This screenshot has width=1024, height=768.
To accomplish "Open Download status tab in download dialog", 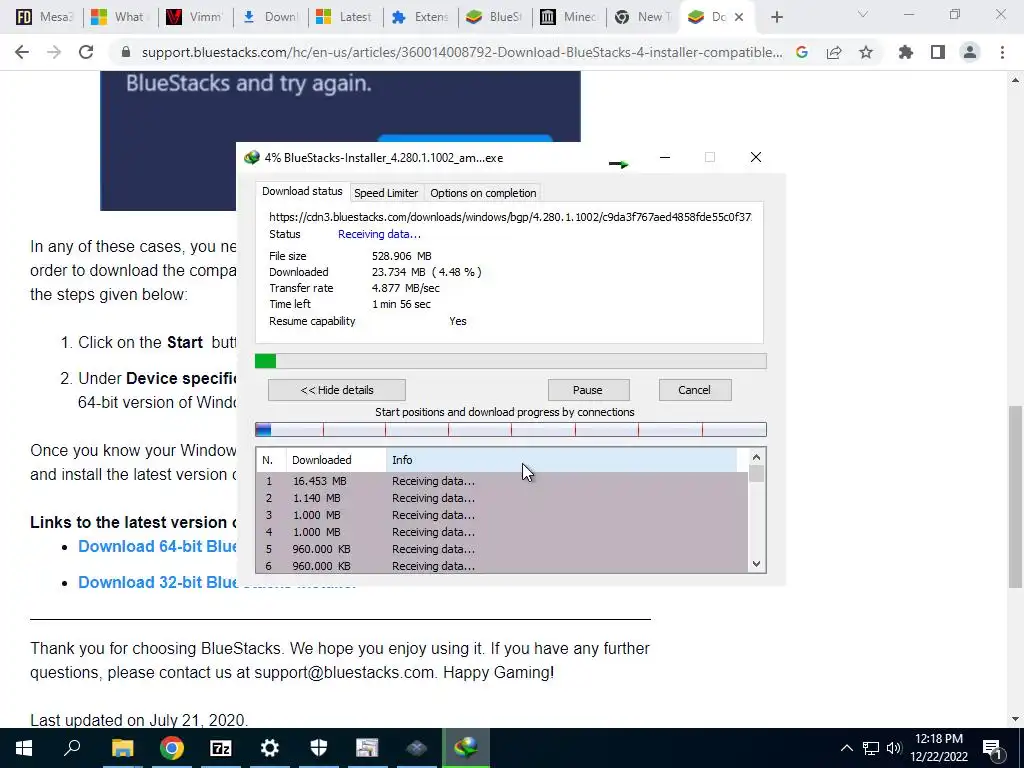I will coord(302,191).
